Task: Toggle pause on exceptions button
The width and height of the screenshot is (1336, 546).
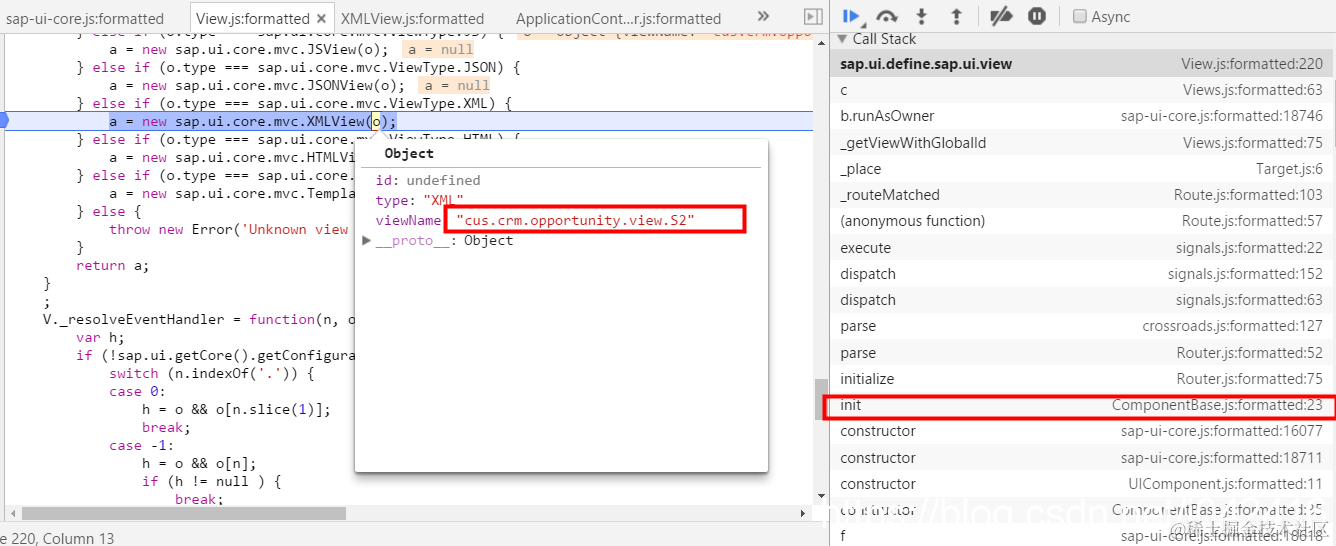Action: (x=1037, y=16)
